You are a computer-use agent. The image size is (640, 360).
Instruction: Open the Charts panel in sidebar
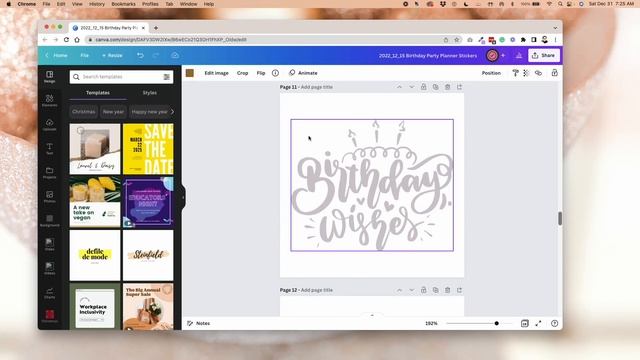[x=49, y=293]
